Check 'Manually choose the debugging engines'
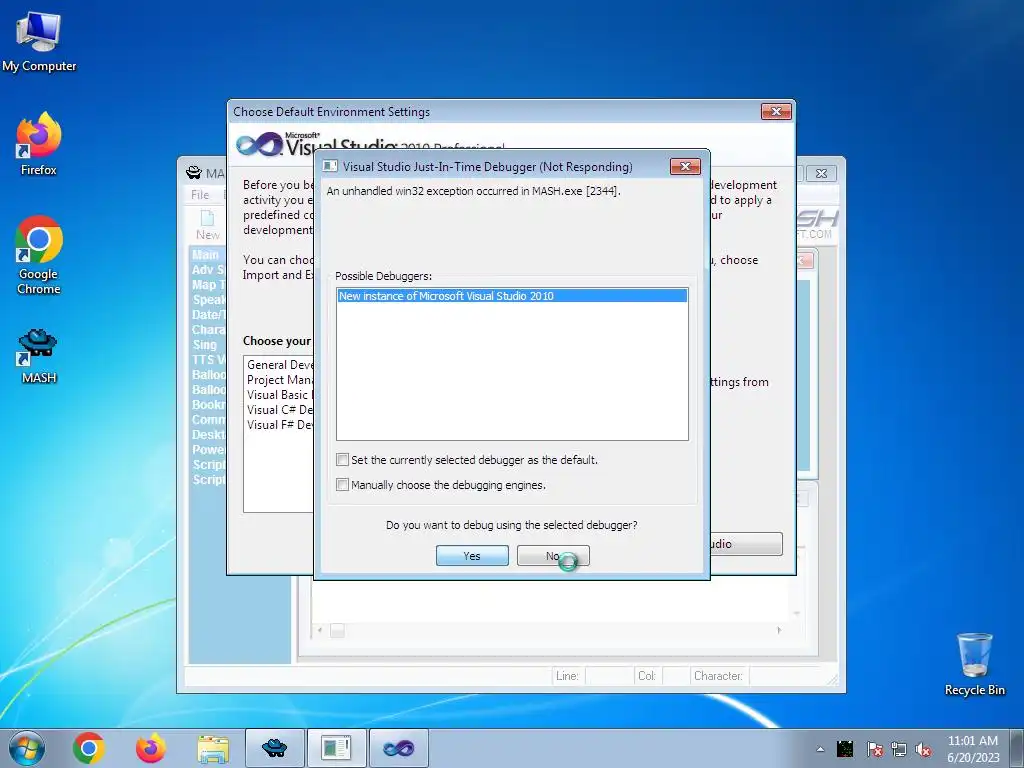The width and height of the screenshot is (1024, 768). (x=342, y=485)
